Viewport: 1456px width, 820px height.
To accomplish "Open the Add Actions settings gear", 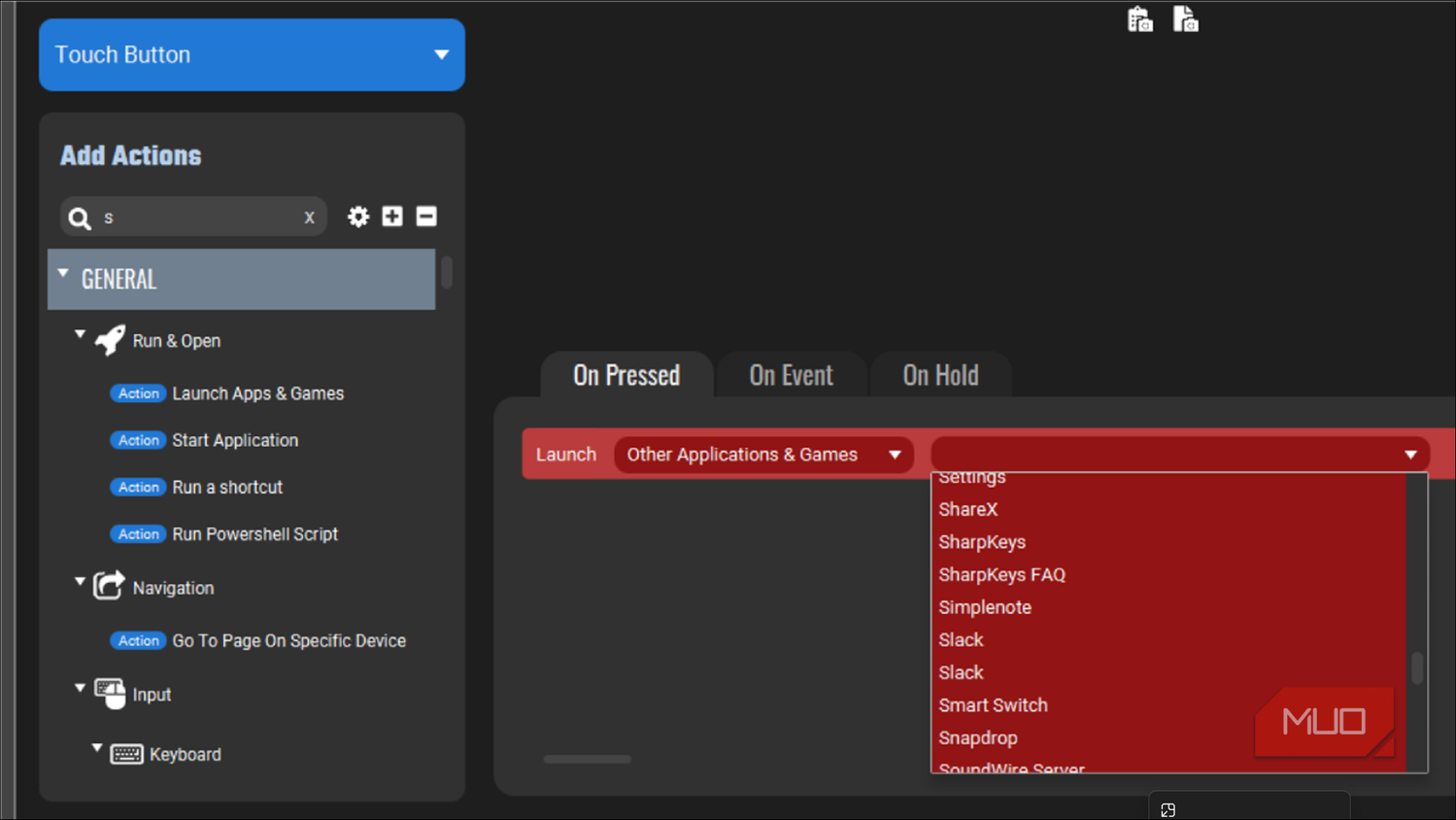I will (x=358, y=217).
